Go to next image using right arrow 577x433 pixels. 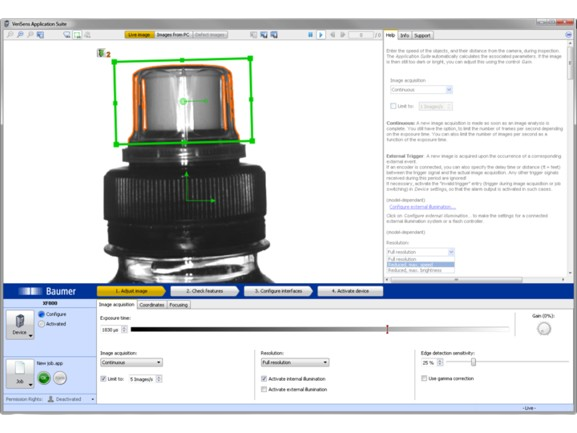343,35
